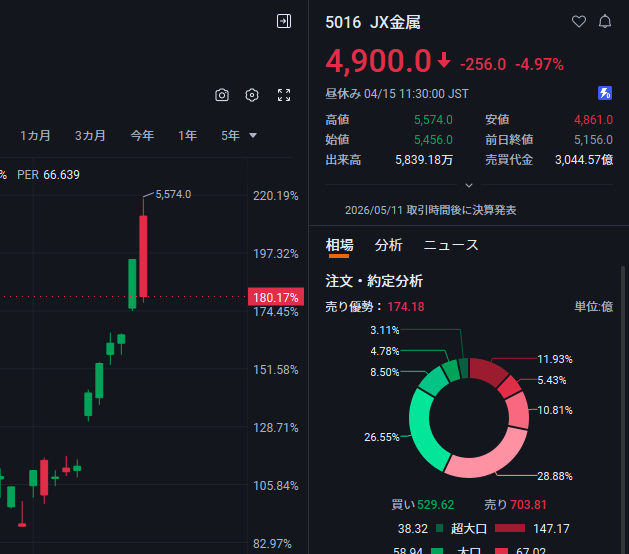629x554 pixels.
Task: Click the 超大口 sell amount 147.17
Action: [x=551, y=529]
